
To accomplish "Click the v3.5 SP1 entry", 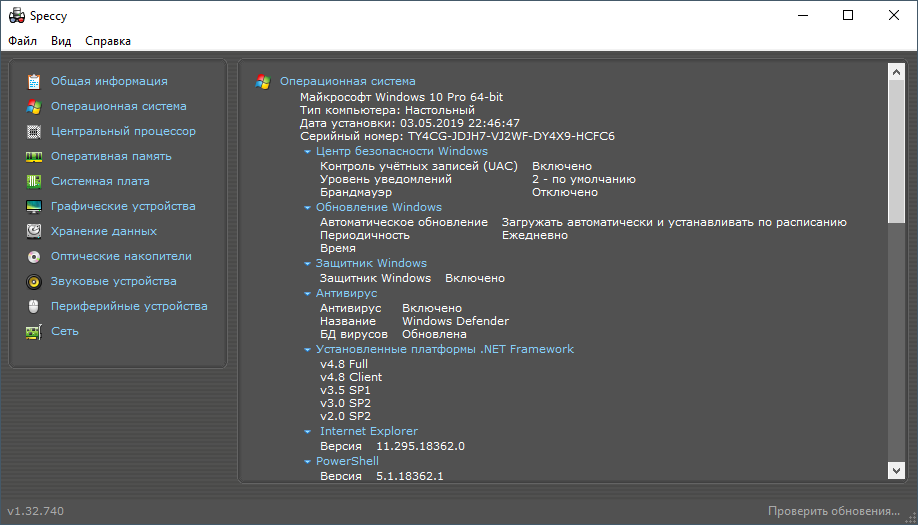I will tap(345, 390).
